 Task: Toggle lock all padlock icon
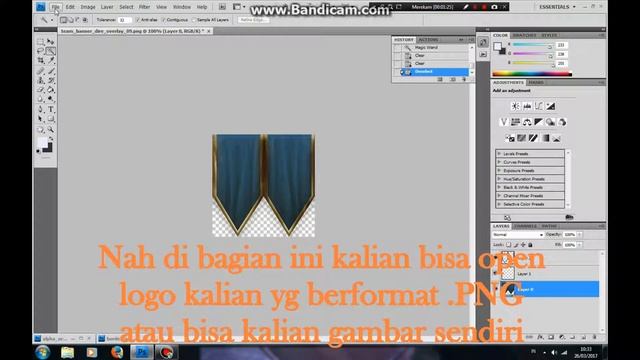(530, 245)
